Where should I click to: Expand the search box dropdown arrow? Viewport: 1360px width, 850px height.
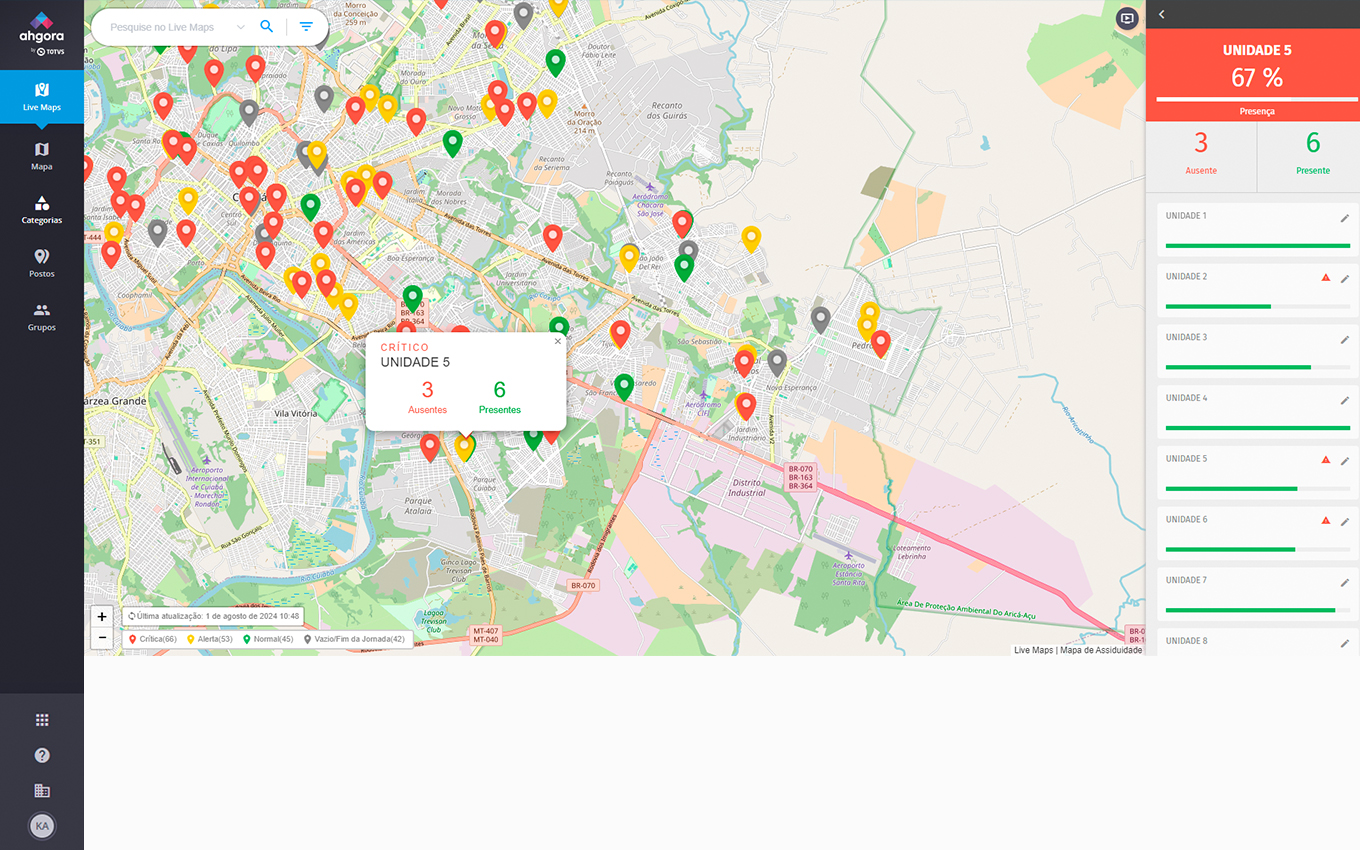point(240,27)
